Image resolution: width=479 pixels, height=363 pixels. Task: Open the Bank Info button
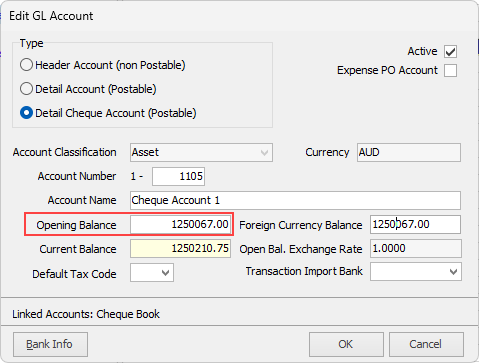pyautogui.click(x=50, y=344)
